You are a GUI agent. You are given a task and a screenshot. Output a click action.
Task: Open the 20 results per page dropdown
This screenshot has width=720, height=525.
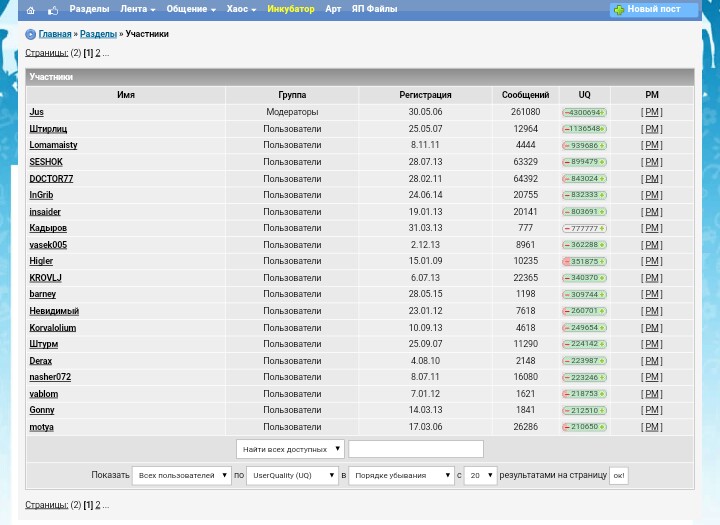click(x=480, y=475)
